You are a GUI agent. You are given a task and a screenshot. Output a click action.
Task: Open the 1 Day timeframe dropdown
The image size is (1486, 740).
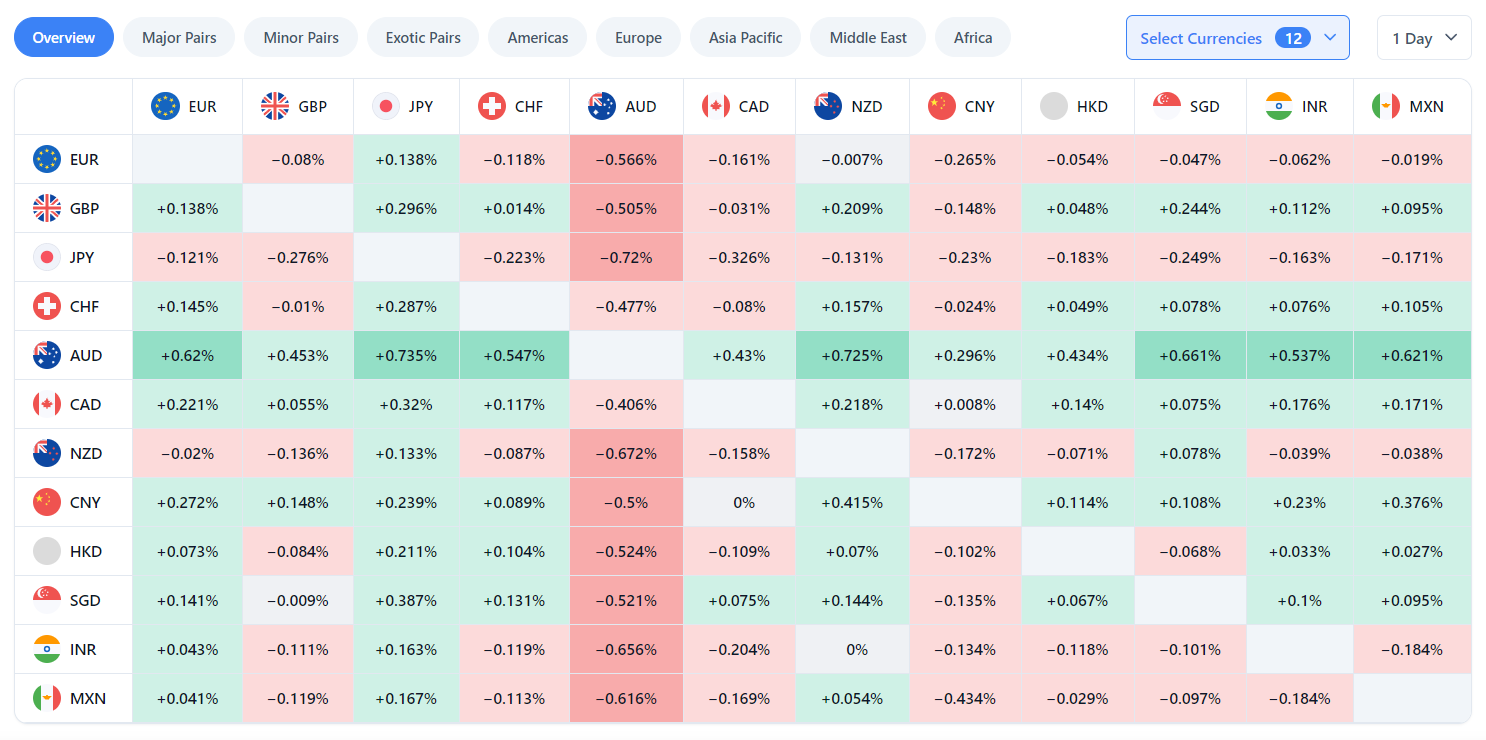point(1424,37)
